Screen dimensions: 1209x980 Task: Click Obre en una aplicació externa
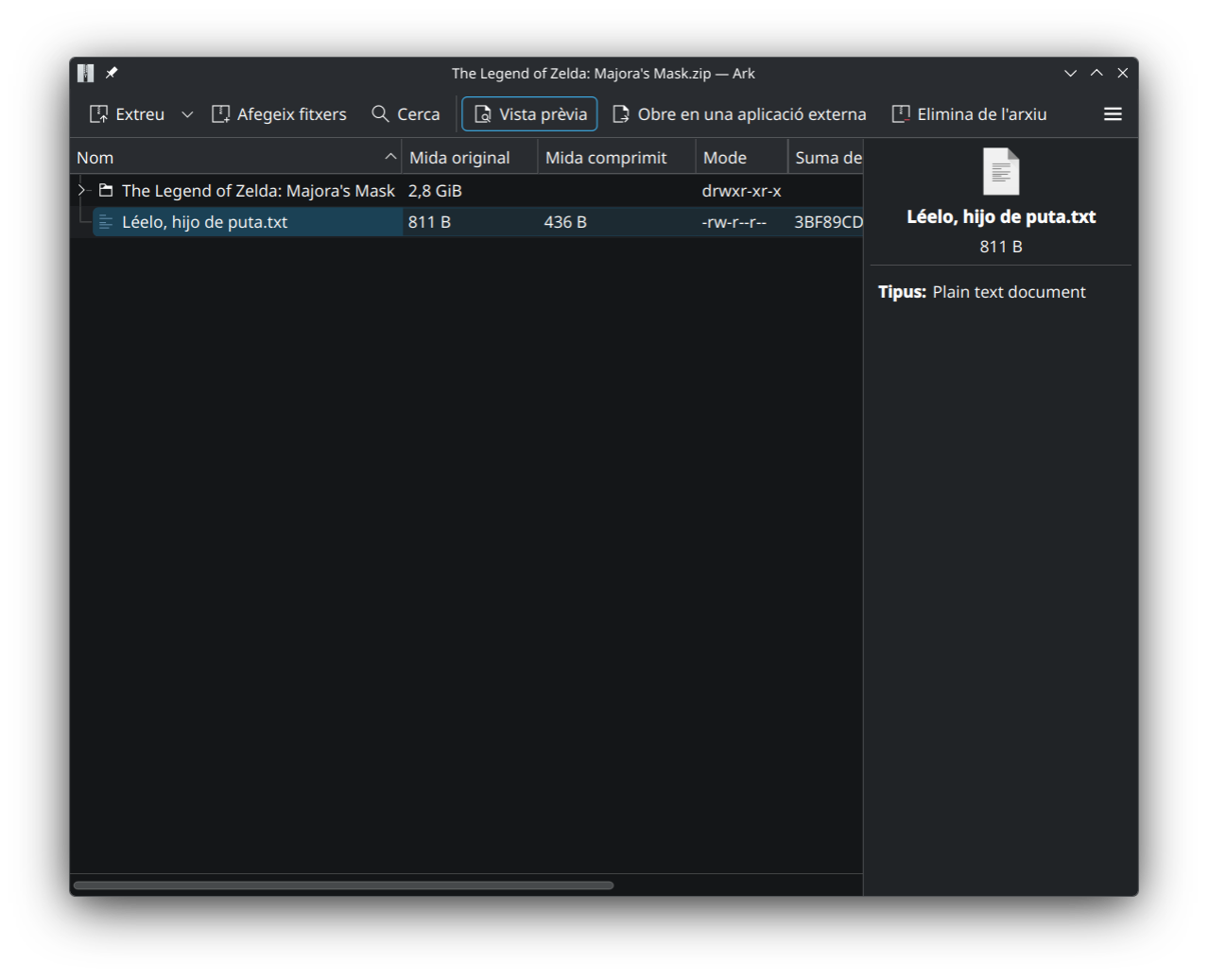coord(739,114)
